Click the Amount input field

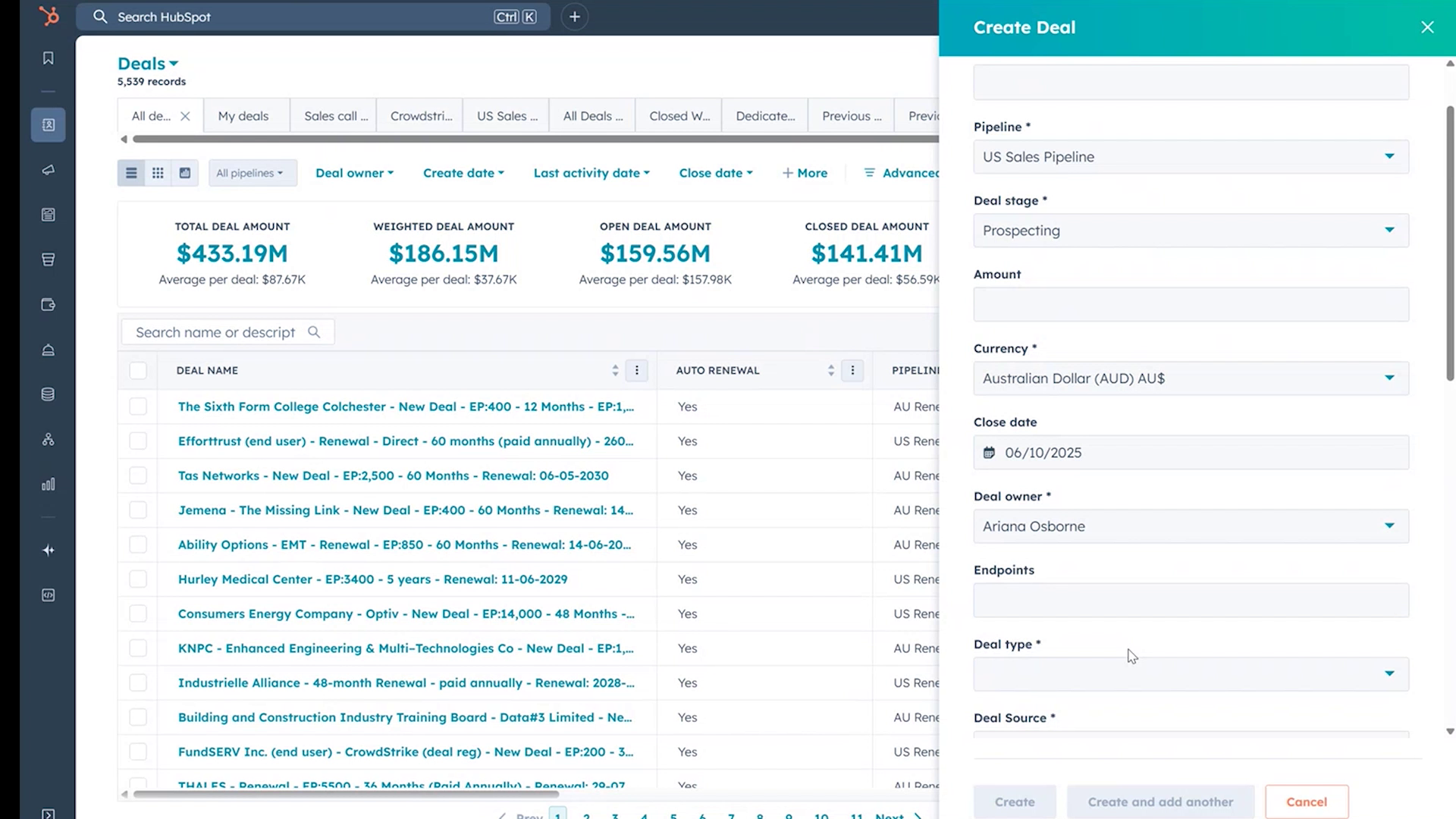(1189, 304)
